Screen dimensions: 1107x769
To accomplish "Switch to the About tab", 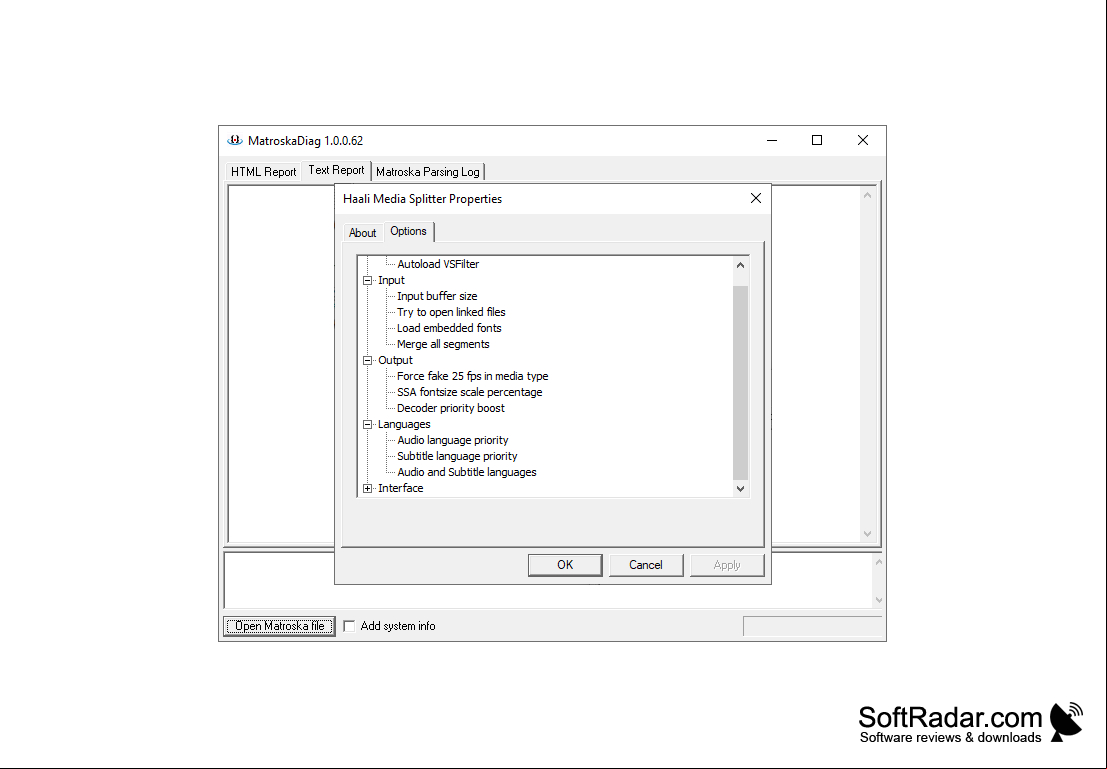I will coord(362,232).
